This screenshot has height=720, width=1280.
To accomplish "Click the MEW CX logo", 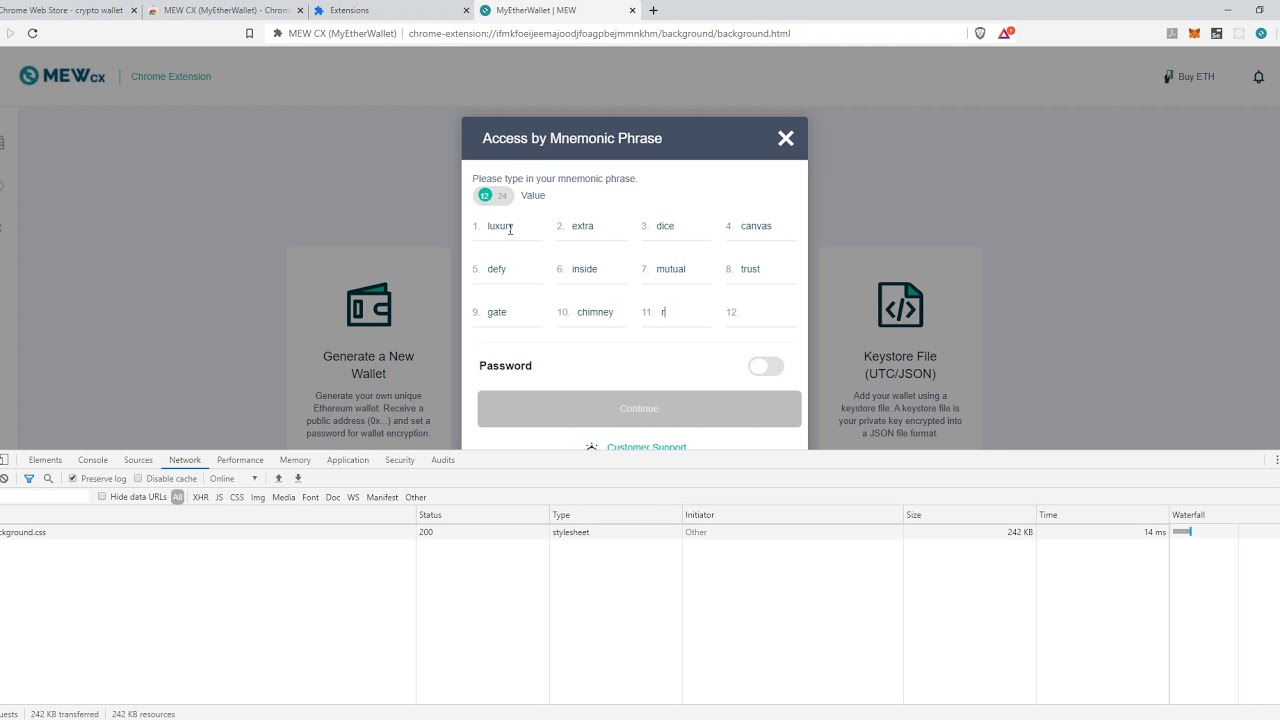I will tap(62, 76).
